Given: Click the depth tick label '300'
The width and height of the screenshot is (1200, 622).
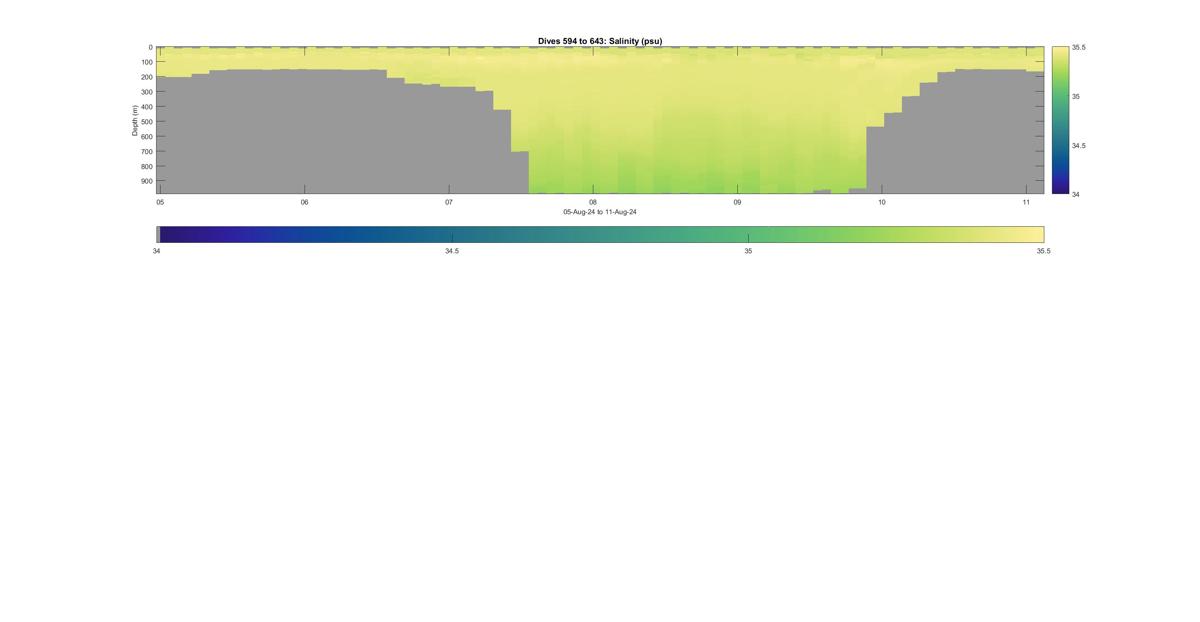Looking at the screenshot, I should (146, 92).
